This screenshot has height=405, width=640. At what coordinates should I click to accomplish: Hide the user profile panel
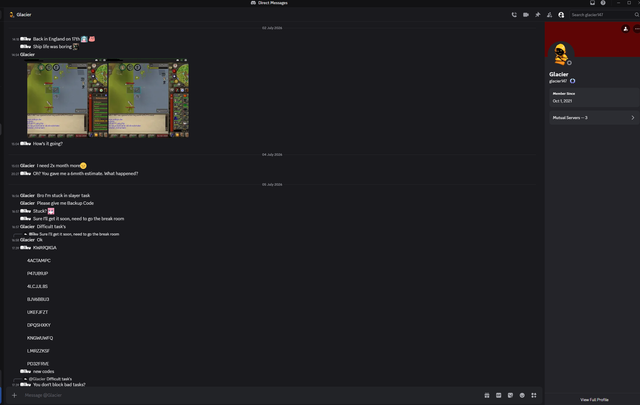click(x=561, y=15)
